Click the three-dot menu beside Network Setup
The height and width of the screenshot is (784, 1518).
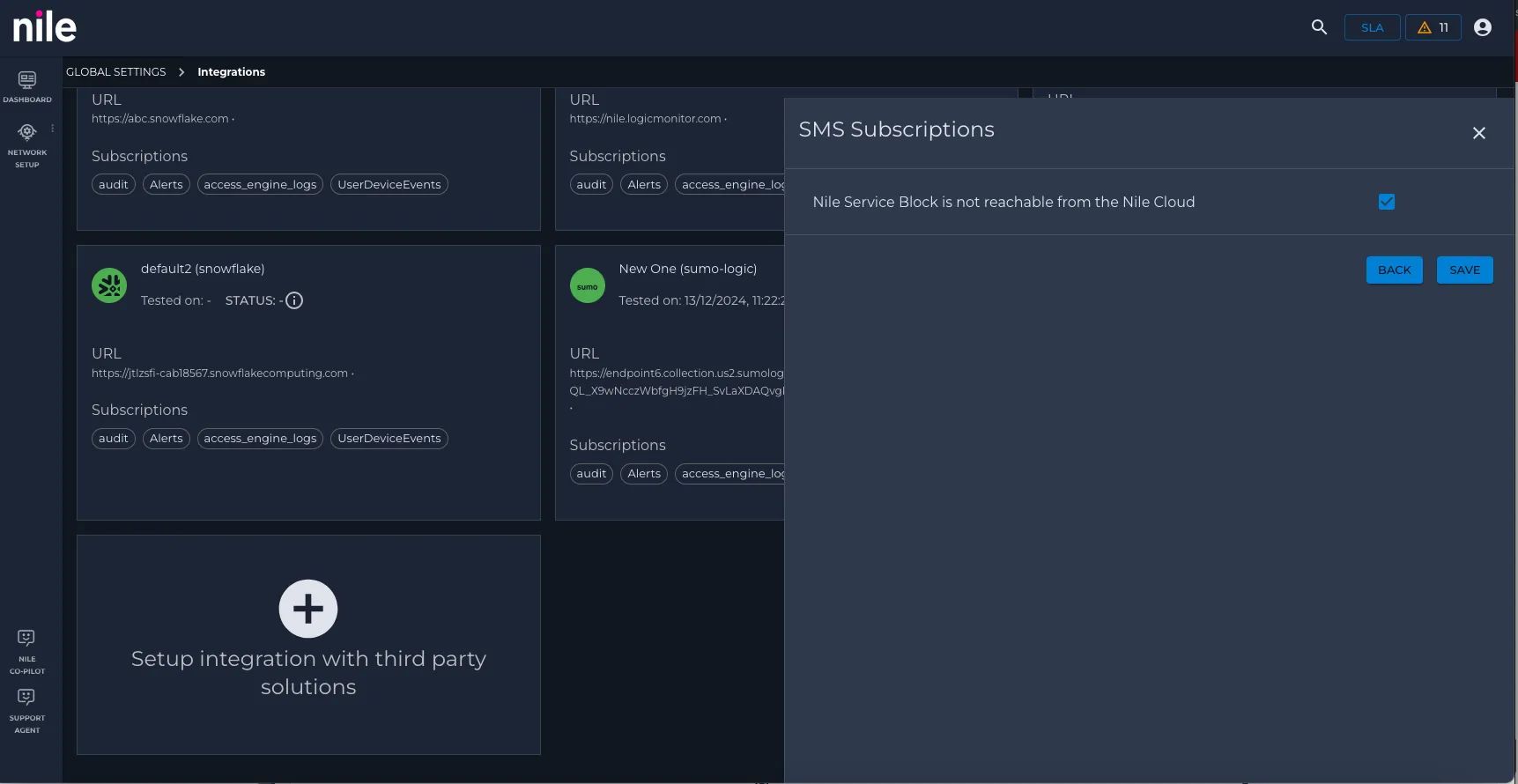53,129
